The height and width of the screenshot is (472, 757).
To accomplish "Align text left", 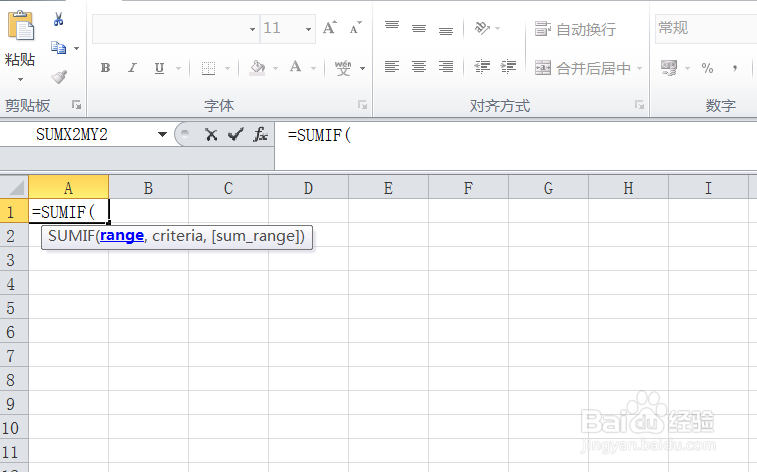I will pyautogui.click(x=392, y=67).
